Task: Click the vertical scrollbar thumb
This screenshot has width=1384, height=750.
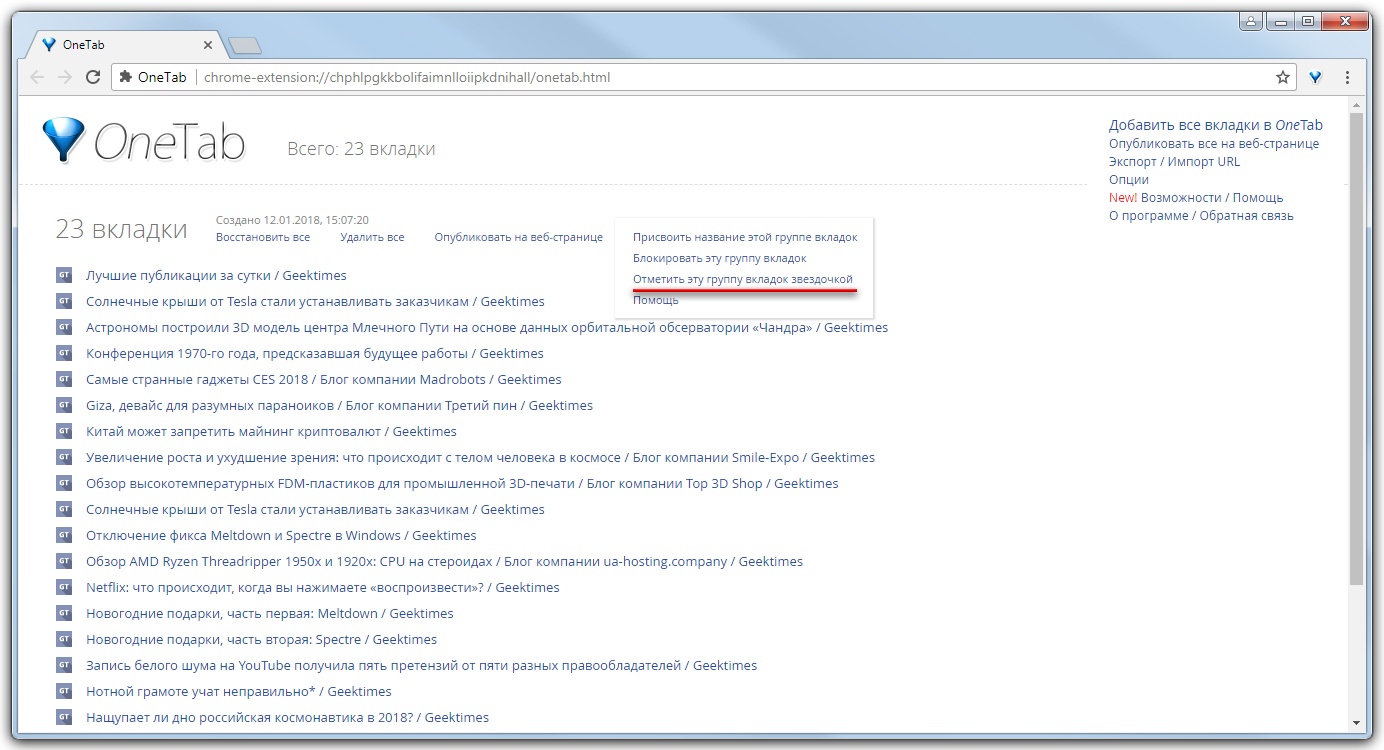Action: tap(1356, 348)
